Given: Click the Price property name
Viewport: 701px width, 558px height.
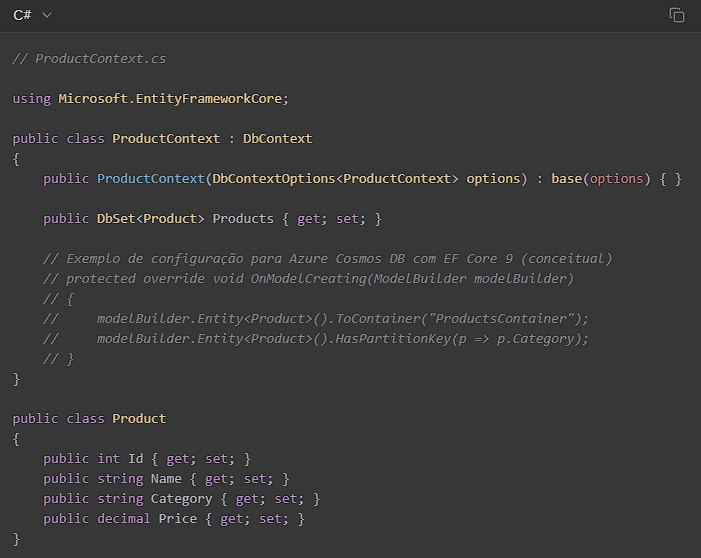Looking at the screenshot, I should 177,518.
